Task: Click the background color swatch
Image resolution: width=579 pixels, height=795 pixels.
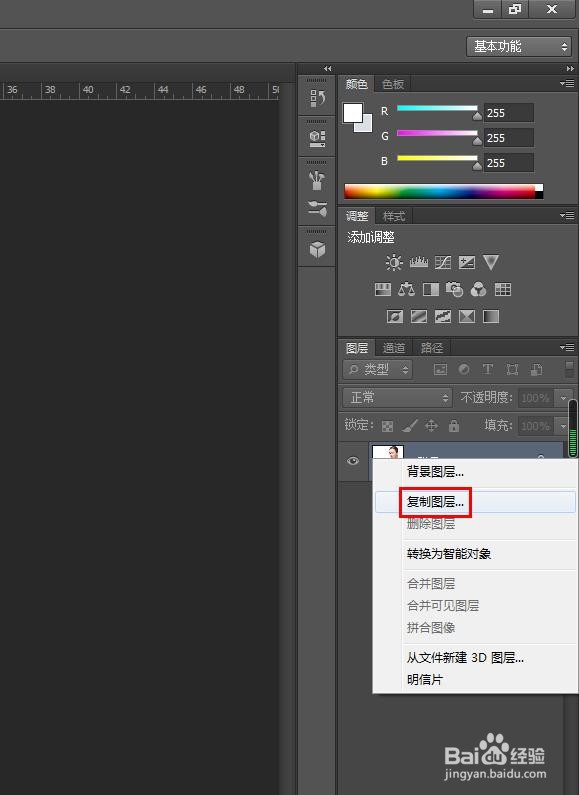Action: (x=368, y=127)
